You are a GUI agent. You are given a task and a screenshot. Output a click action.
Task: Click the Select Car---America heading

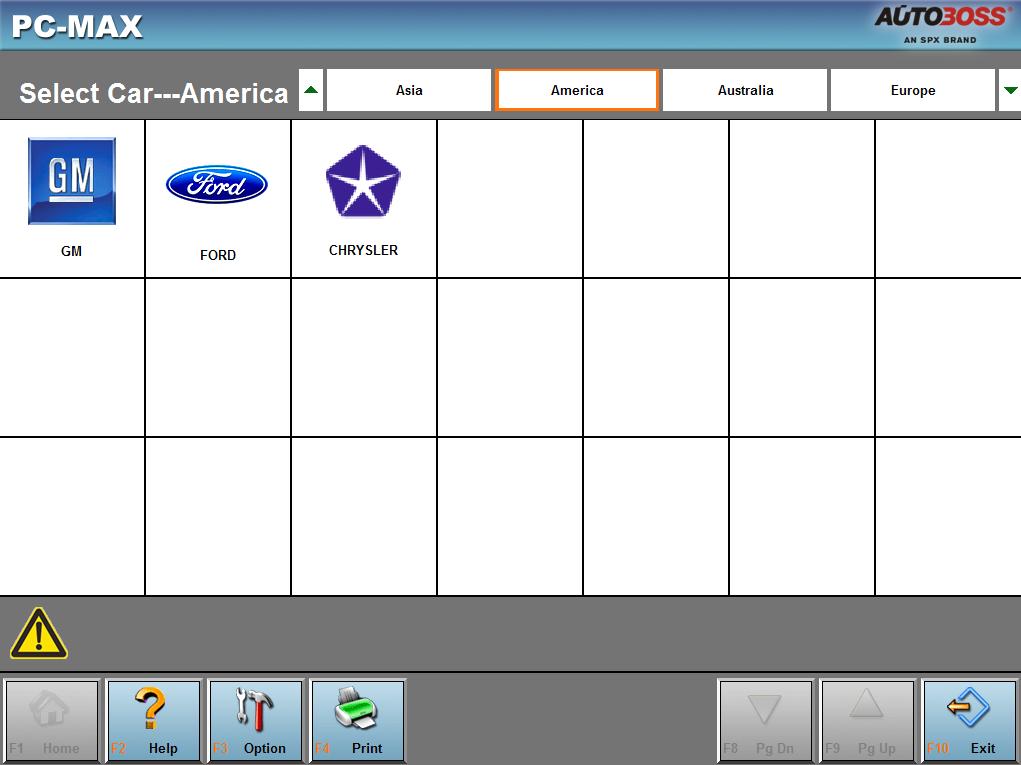click(x=154, y=93)
